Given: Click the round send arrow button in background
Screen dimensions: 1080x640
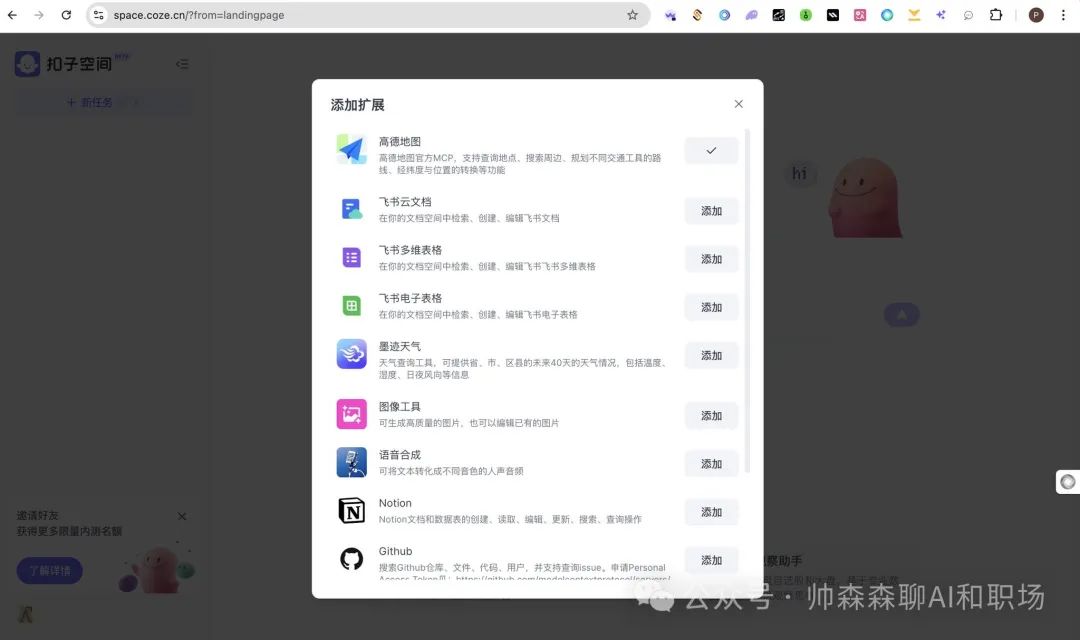Looking at the screenshot, I should pyautogui.click(x=901, y=315).
